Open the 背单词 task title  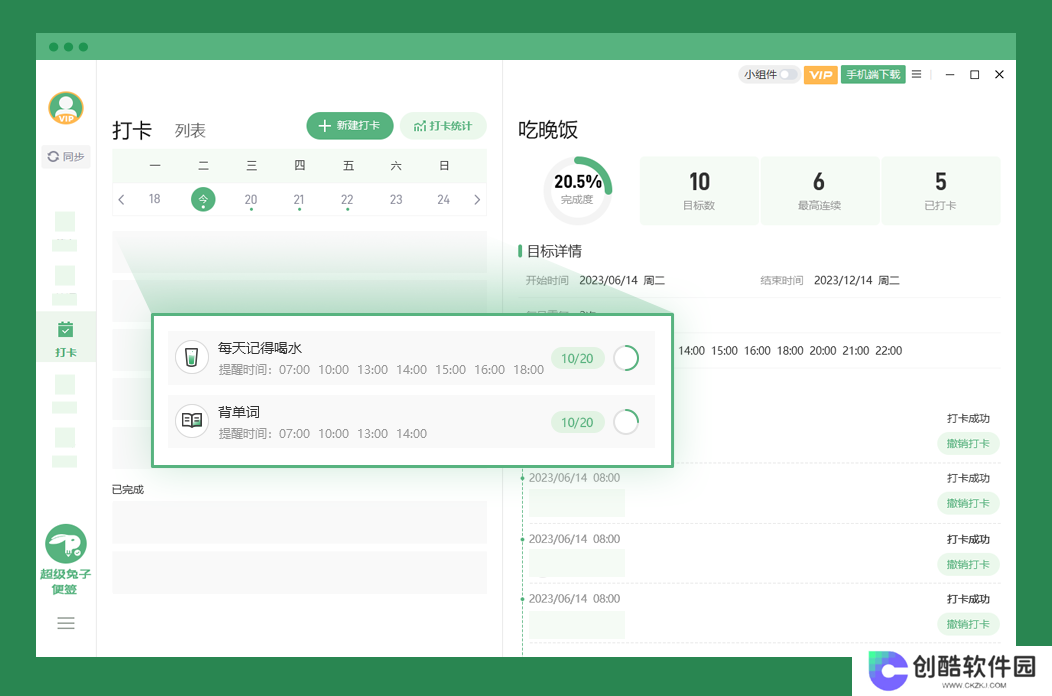pos(239,412)
